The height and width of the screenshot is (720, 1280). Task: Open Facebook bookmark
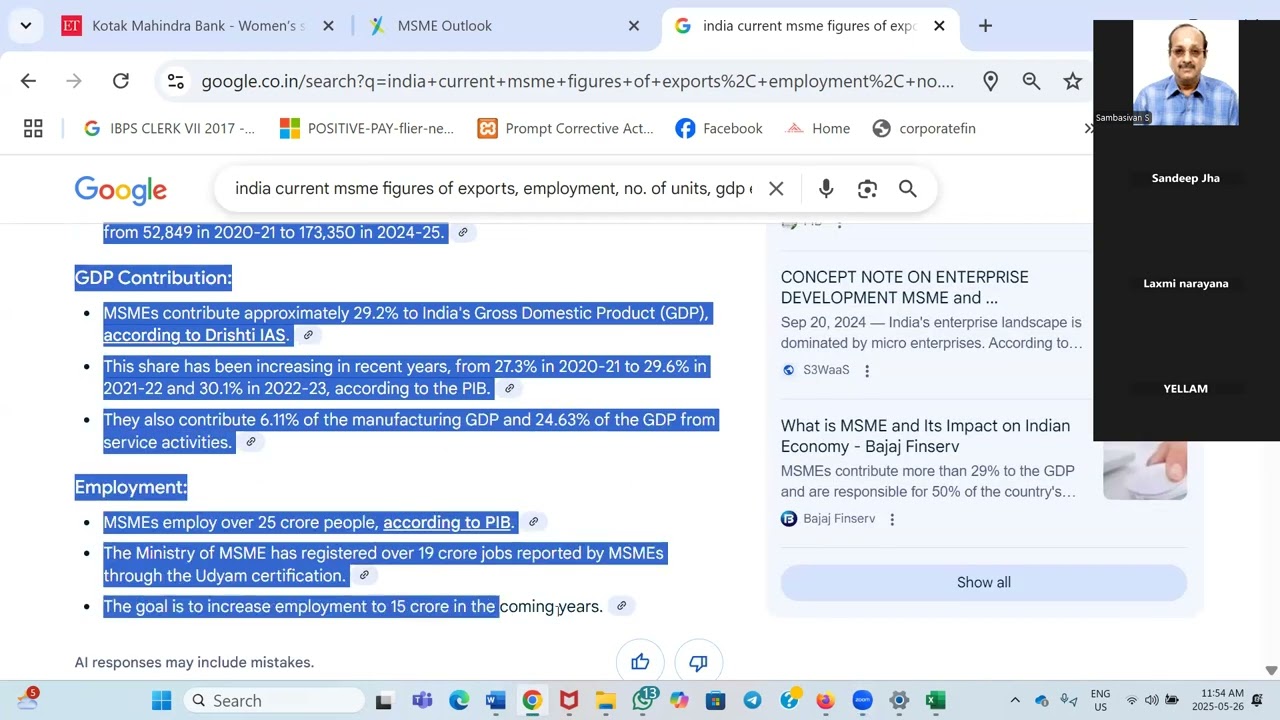[x=719, y=128]
